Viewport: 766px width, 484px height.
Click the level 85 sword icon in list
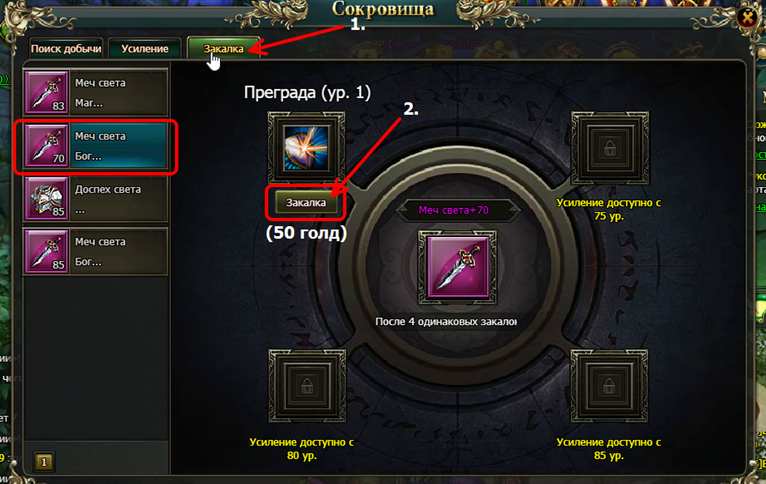click(x=46, y=251)
